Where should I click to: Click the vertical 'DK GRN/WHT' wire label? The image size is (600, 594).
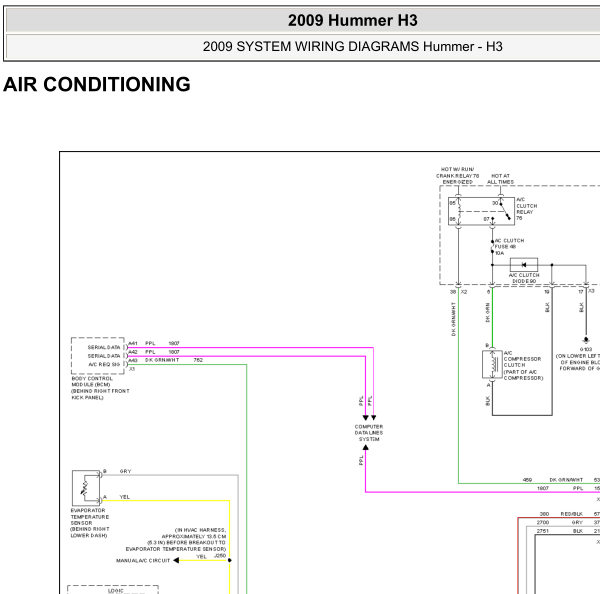coord(453,319)
